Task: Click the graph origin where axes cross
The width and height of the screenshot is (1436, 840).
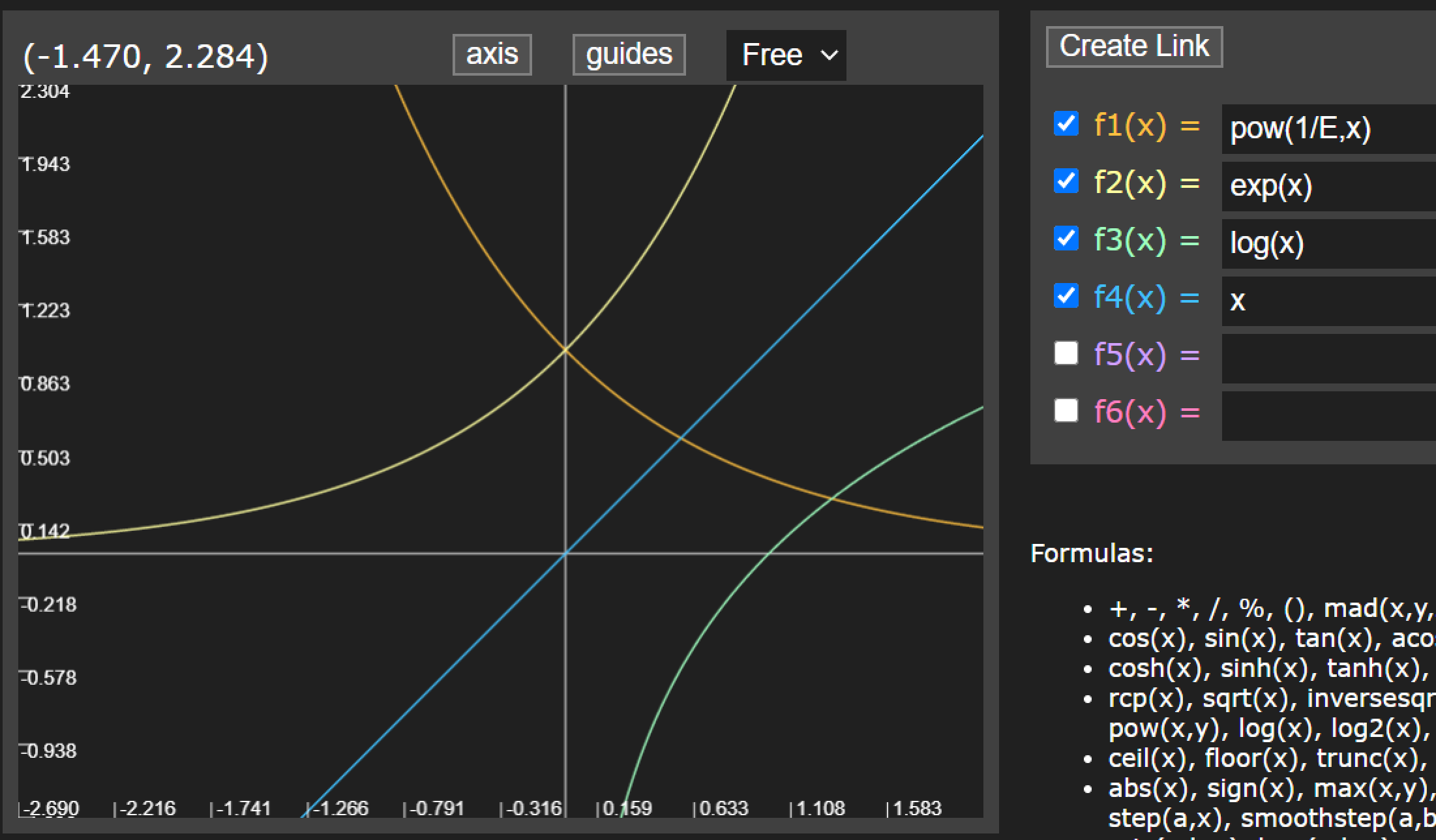Action: pos(565,553)
